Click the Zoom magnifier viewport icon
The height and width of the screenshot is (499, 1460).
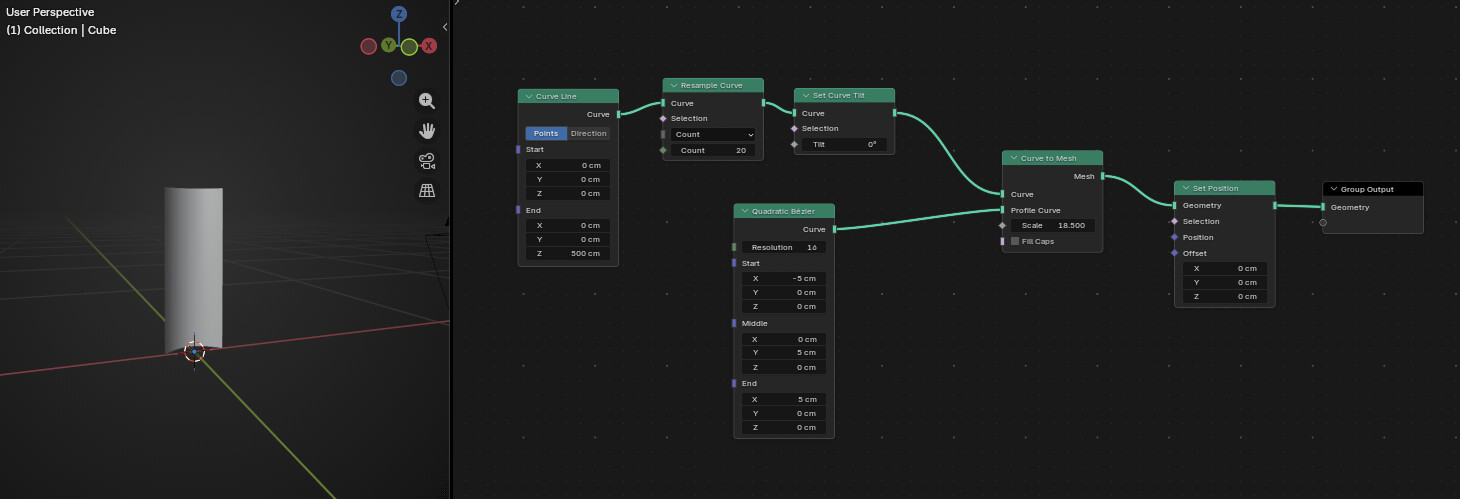(x=427, y=100)
